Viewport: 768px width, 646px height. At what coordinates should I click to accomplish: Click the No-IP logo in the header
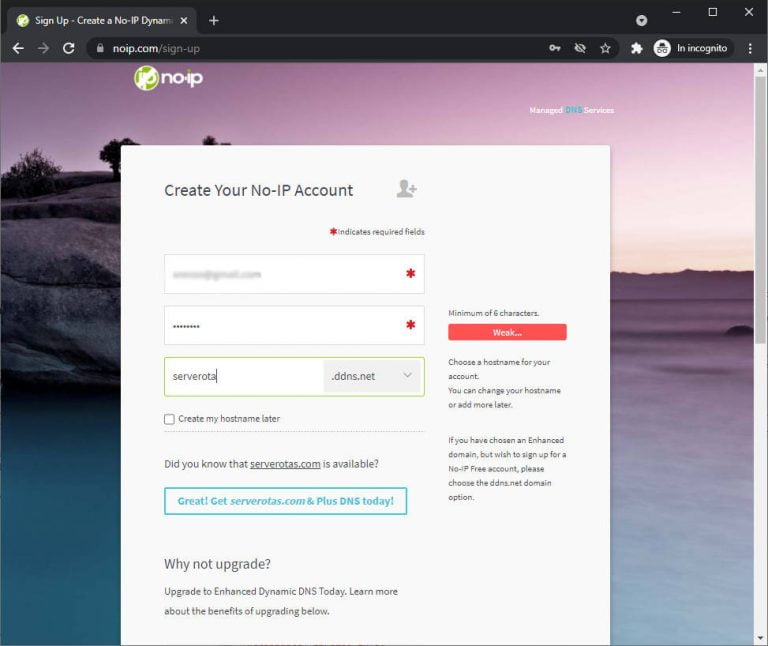(168, 78)
